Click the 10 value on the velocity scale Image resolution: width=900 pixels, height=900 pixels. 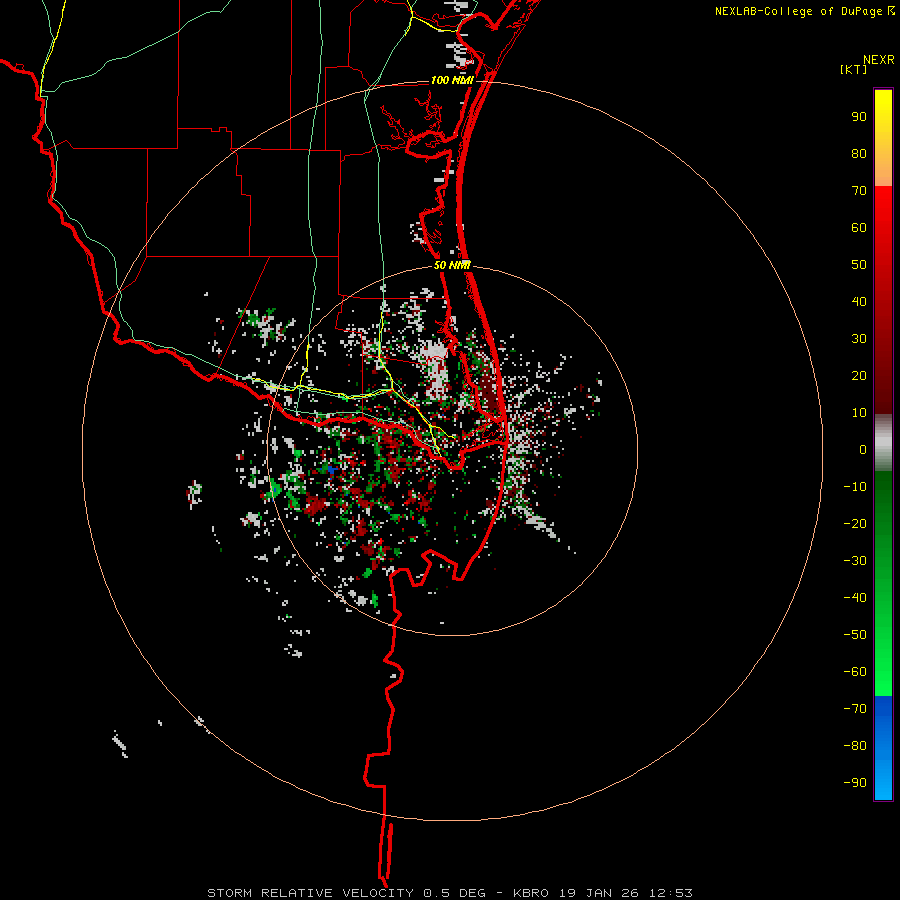tap(859, 413)
